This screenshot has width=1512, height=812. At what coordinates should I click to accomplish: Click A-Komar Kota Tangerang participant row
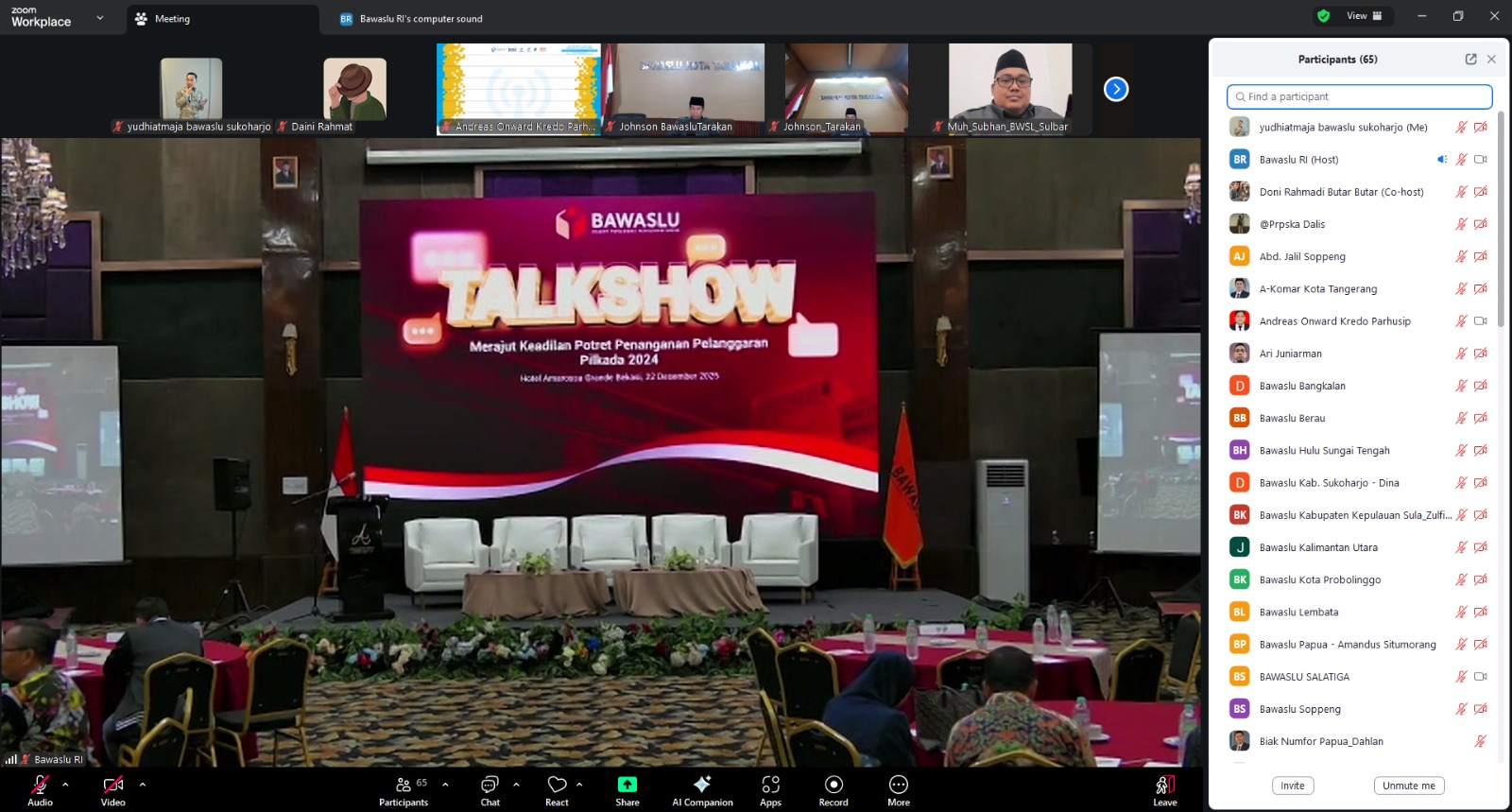[x=1360, y=289]
